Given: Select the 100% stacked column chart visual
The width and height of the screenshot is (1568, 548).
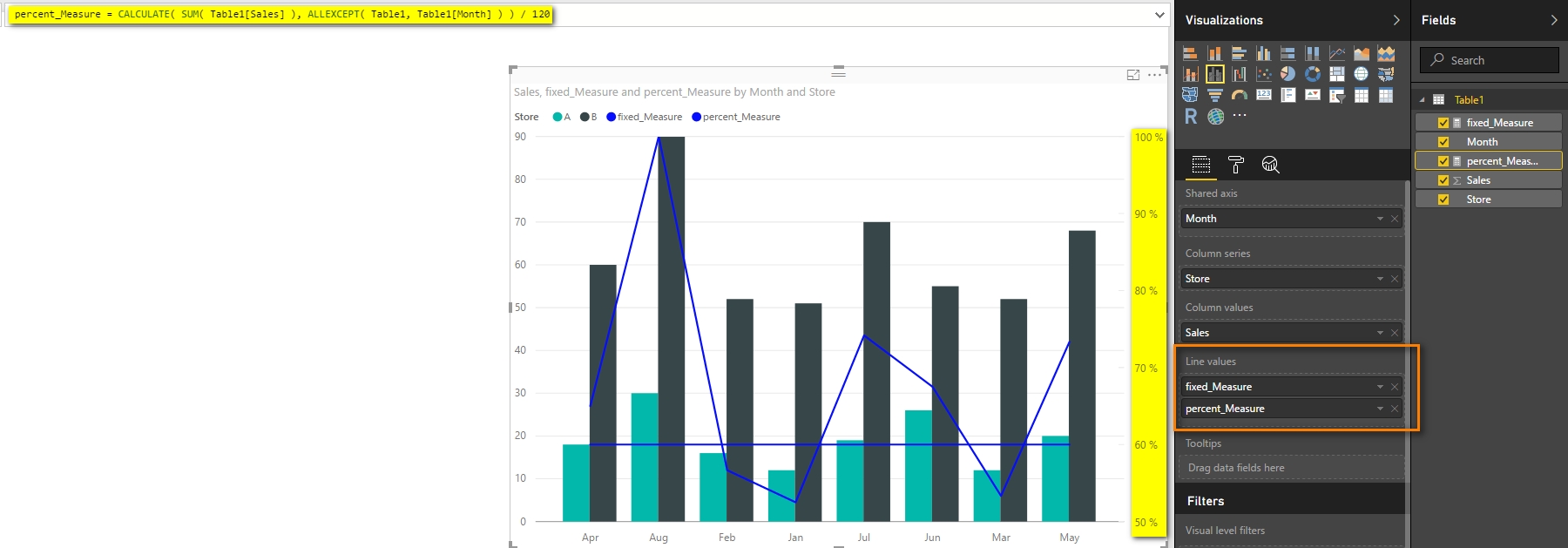Looking at the screenshot, I should (1312, 53).
